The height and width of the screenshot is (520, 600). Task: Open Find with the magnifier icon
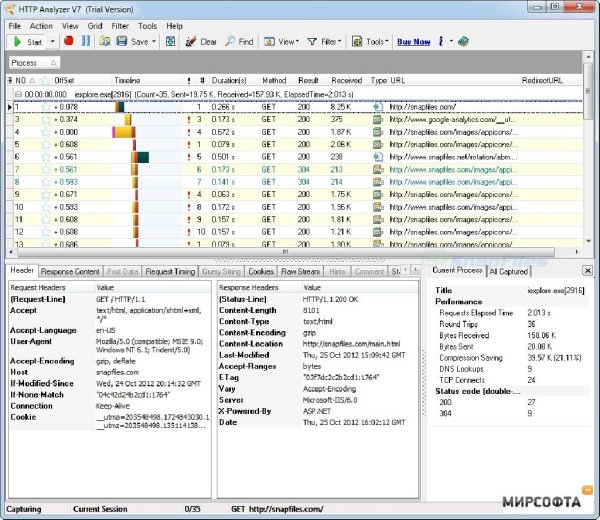pyautogui.click(x=230, y=41)
